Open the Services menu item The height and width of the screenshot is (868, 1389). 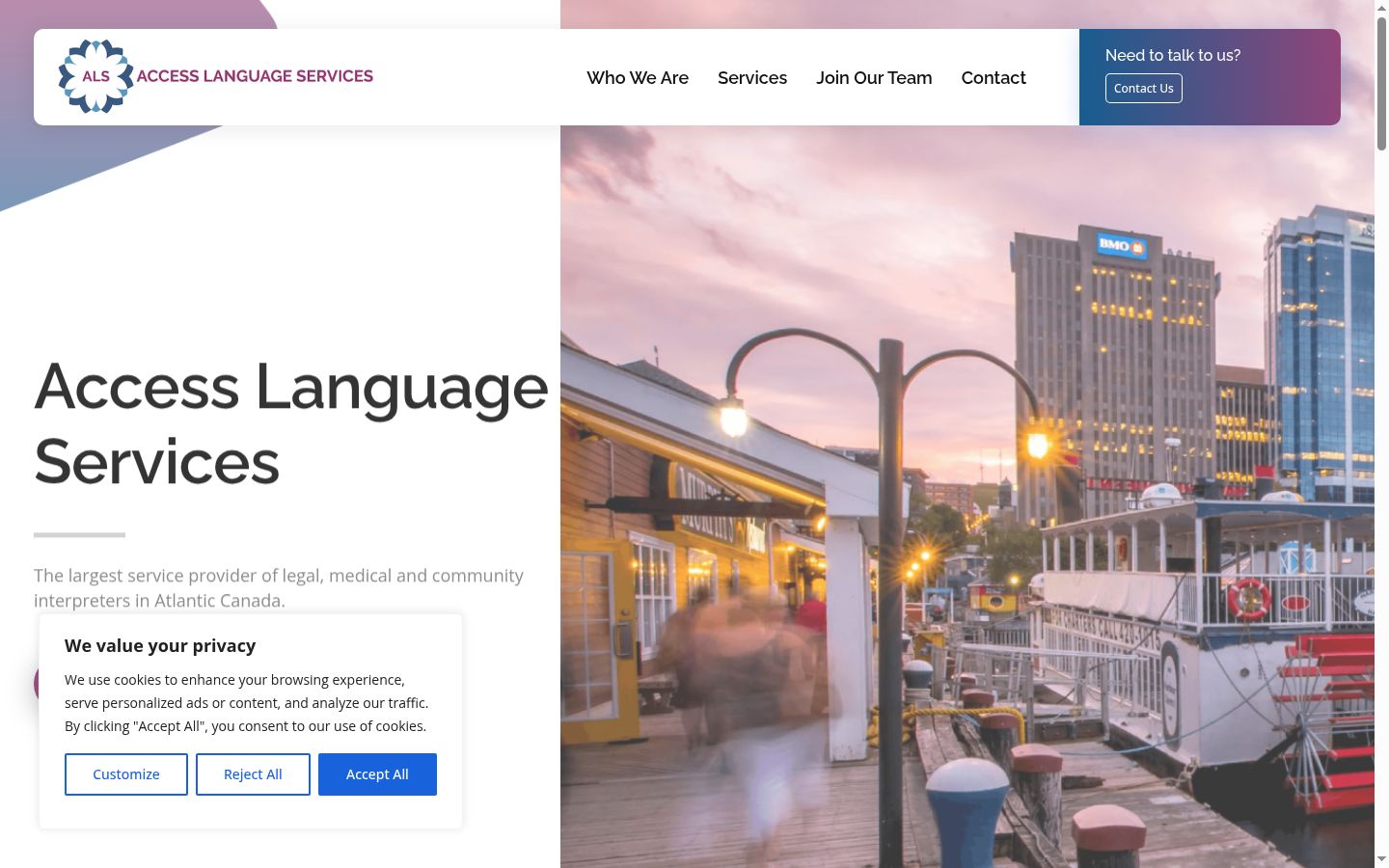[x=752, y=78]
